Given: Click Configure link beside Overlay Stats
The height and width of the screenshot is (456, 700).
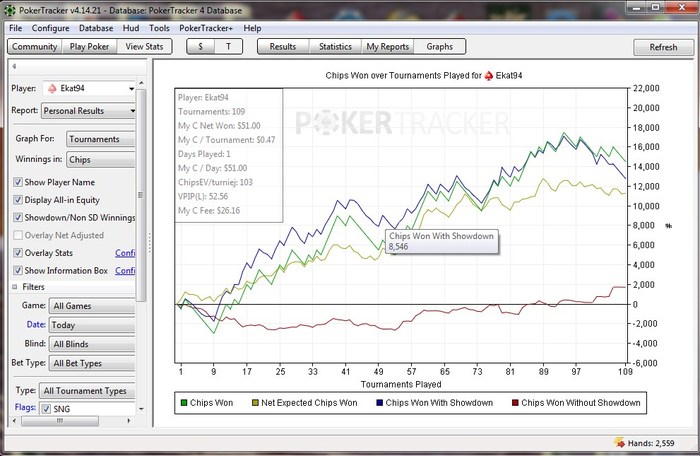Looking at the screenshot, I should [125, 253].
